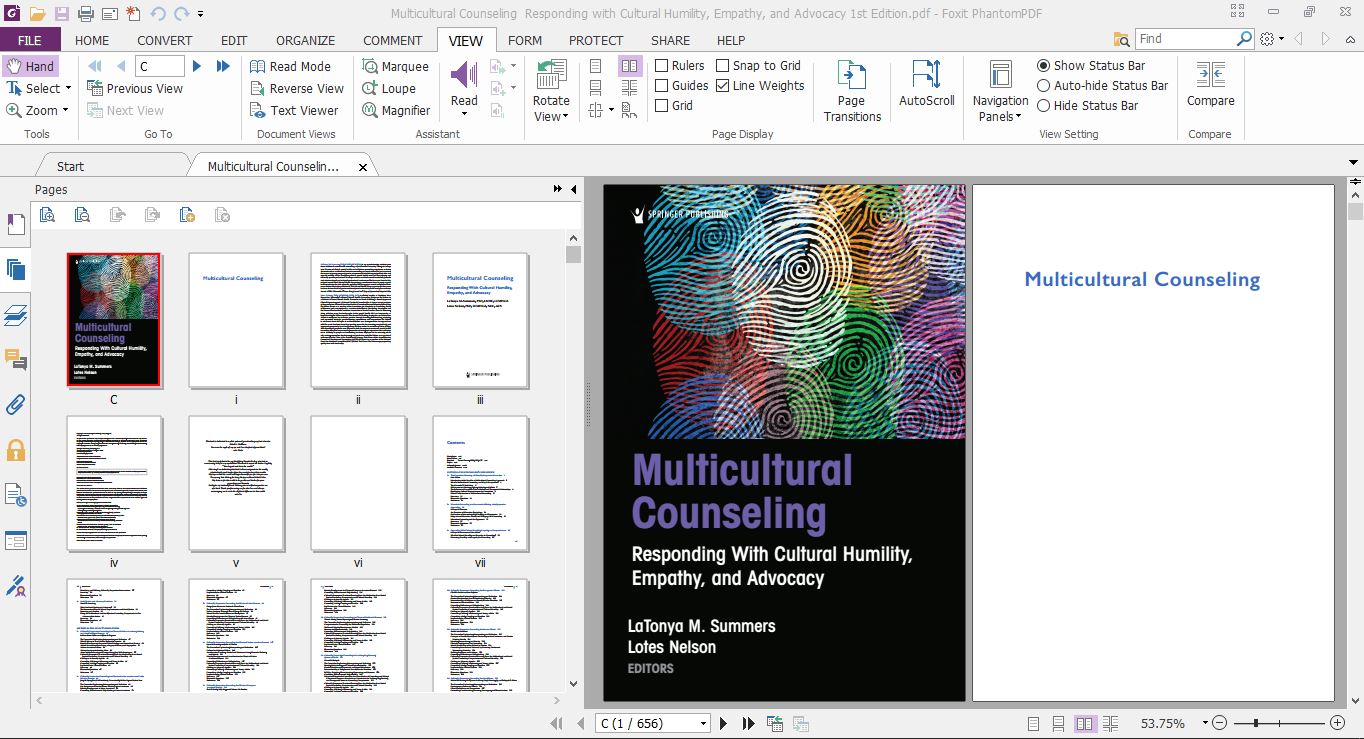The width and height of the screenshot is (1364, 739).
Task: Open Page Transitions settings
Action: point(852,90)
